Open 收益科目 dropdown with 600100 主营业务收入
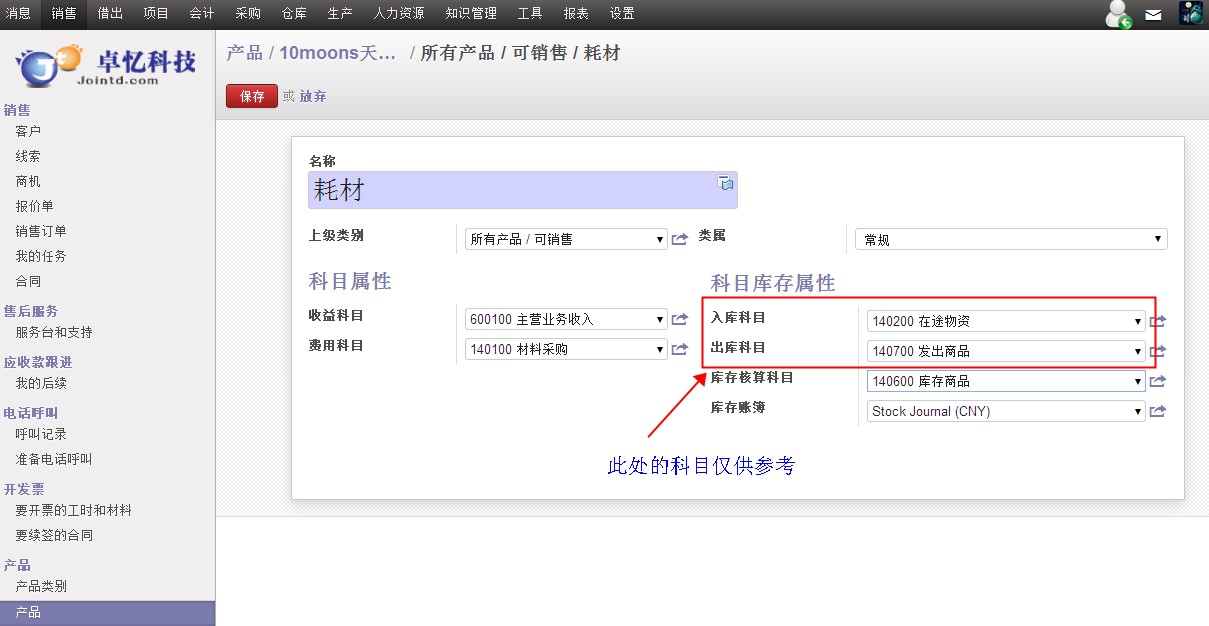The height and width of the screenshot is (626, 1209). tap(566, 319)
